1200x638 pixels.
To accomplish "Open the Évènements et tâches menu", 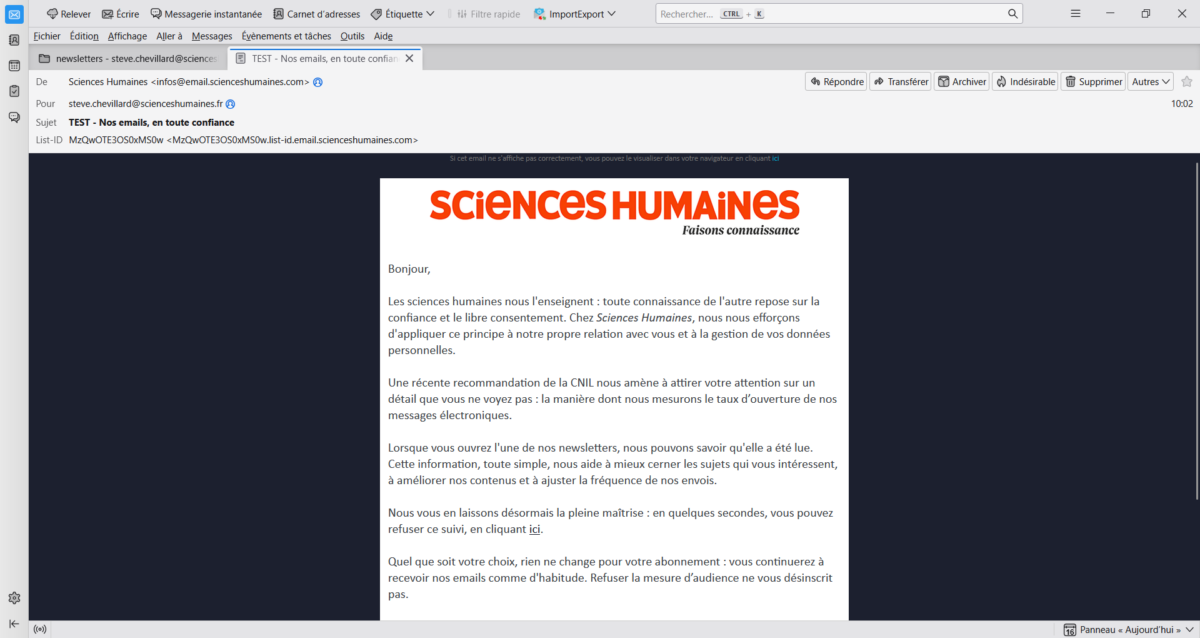I will [x=286, y=36].
